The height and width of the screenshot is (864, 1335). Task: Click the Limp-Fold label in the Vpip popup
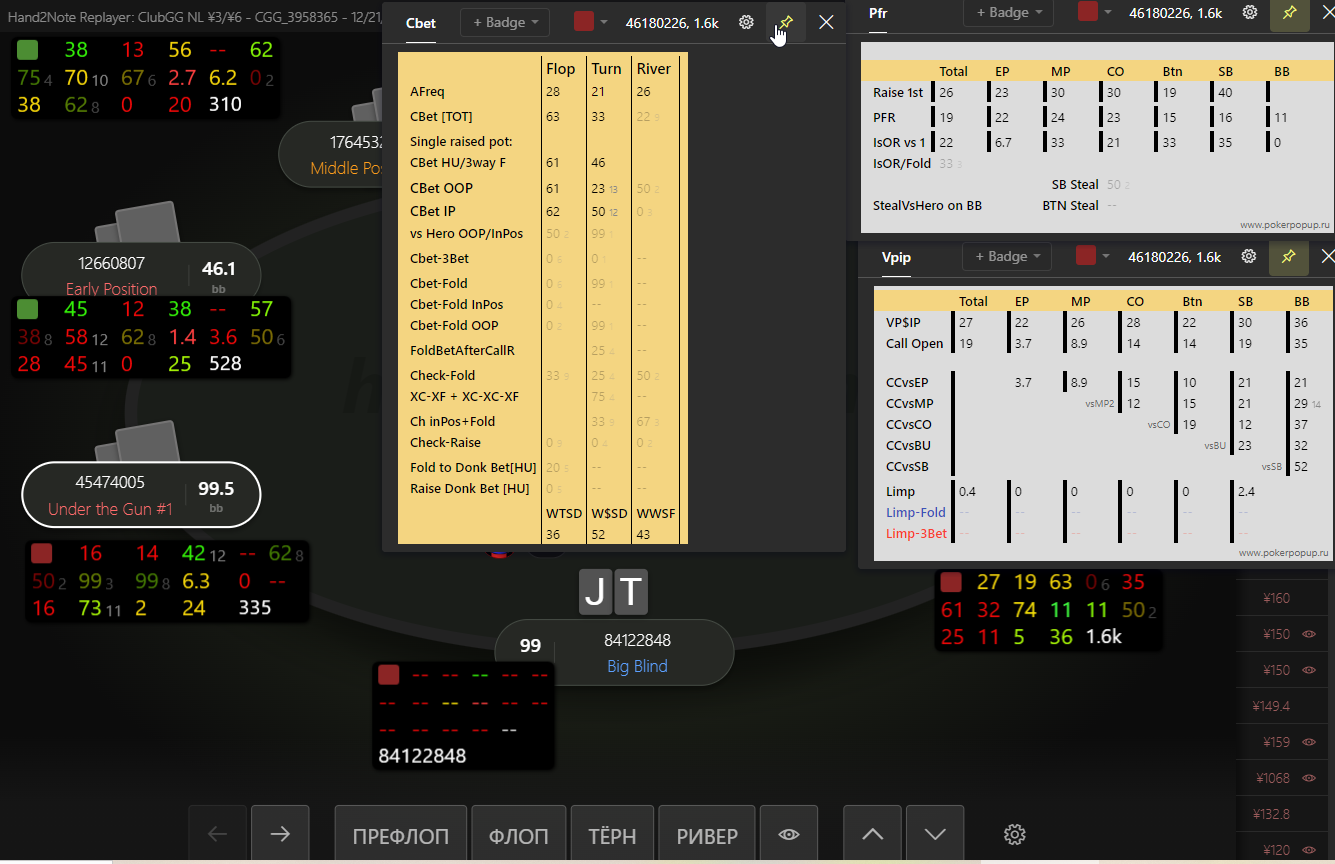click(x=916, y=512)
